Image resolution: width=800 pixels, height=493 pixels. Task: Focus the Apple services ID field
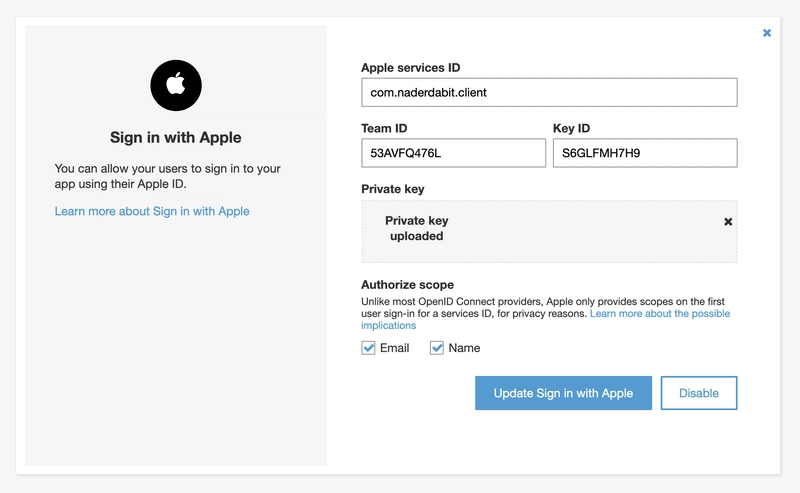point(549,92)
